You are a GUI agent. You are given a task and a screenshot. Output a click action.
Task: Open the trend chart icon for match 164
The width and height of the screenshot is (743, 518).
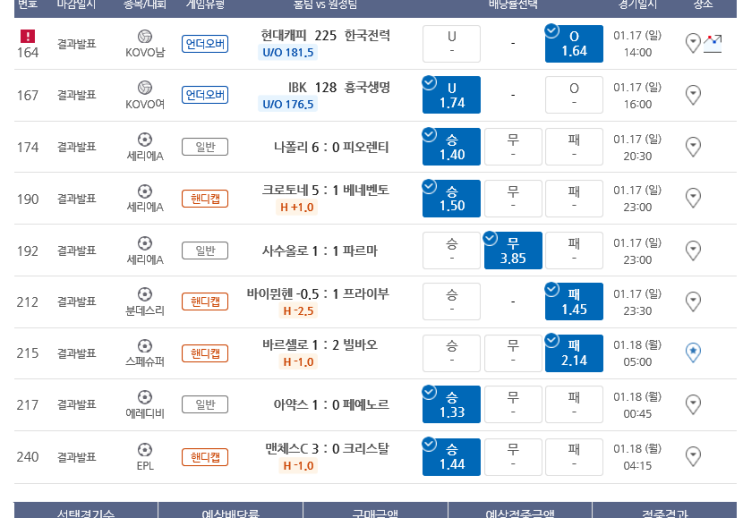pyautogui.click(x=712, y=44)
